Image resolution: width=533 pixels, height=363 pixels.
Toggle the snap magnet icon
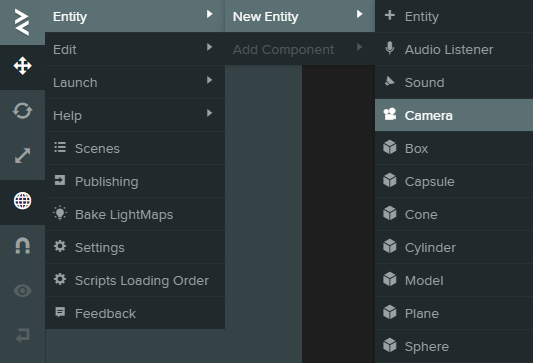[22, 245]
